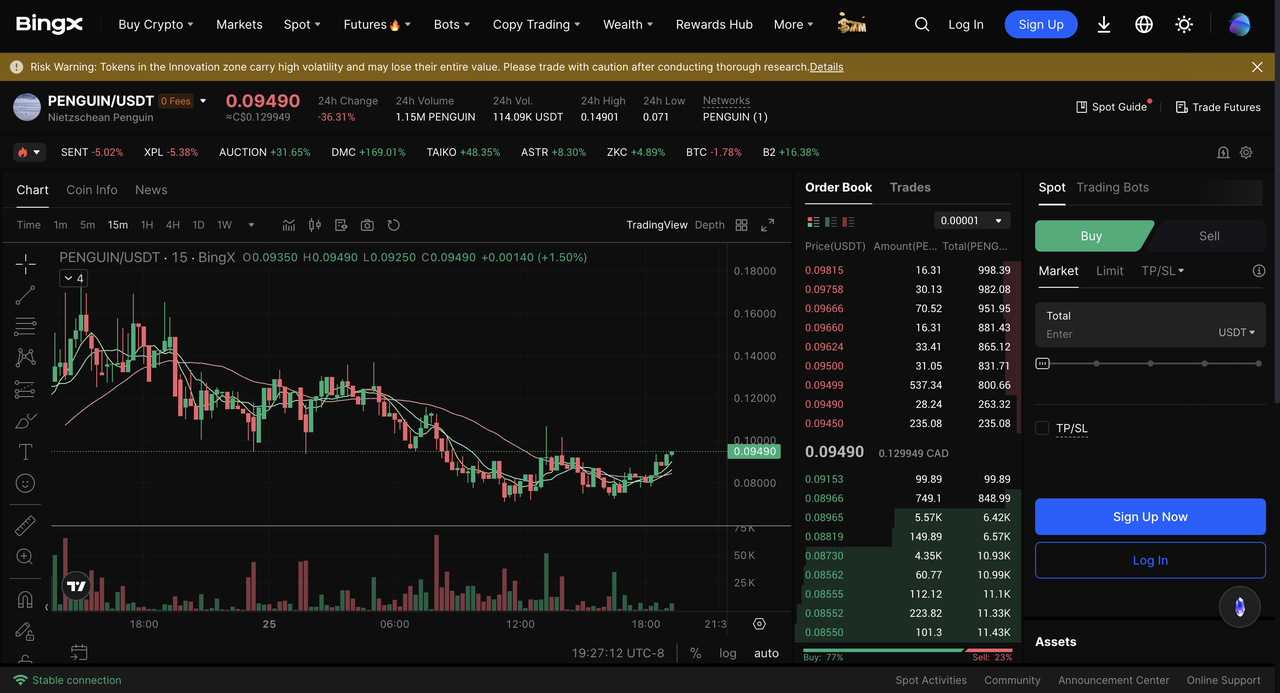Select the Text drawing tool
This screenshot has height=693, width=1280.
coord(25,452)
